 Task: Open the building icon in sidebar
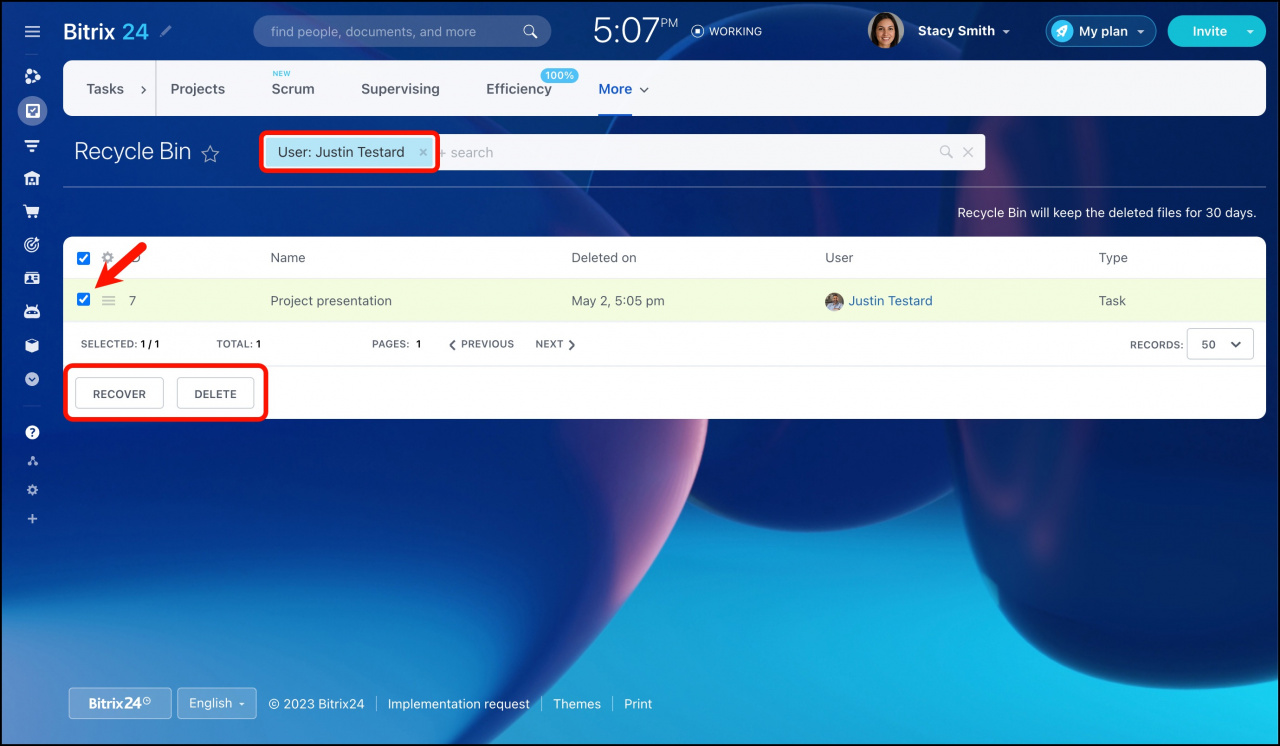tap(32, 179)
